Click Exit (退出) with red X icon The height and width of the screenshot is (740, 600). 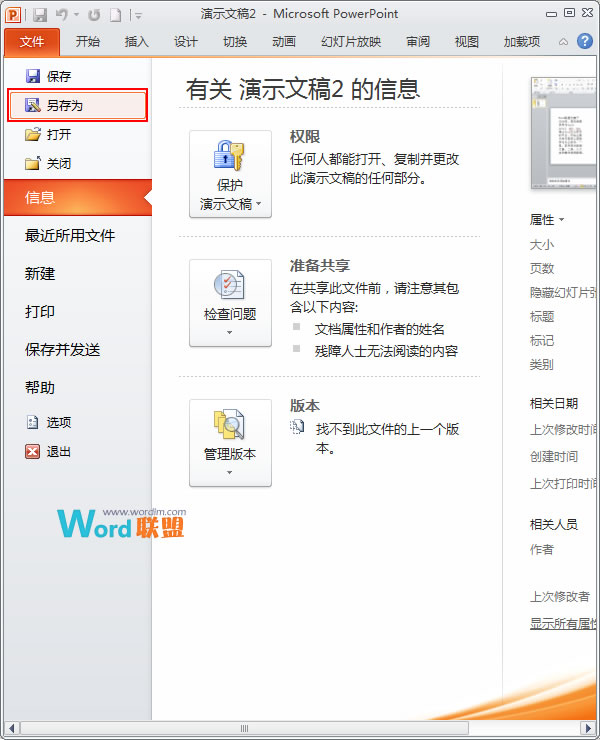(48, 452)
